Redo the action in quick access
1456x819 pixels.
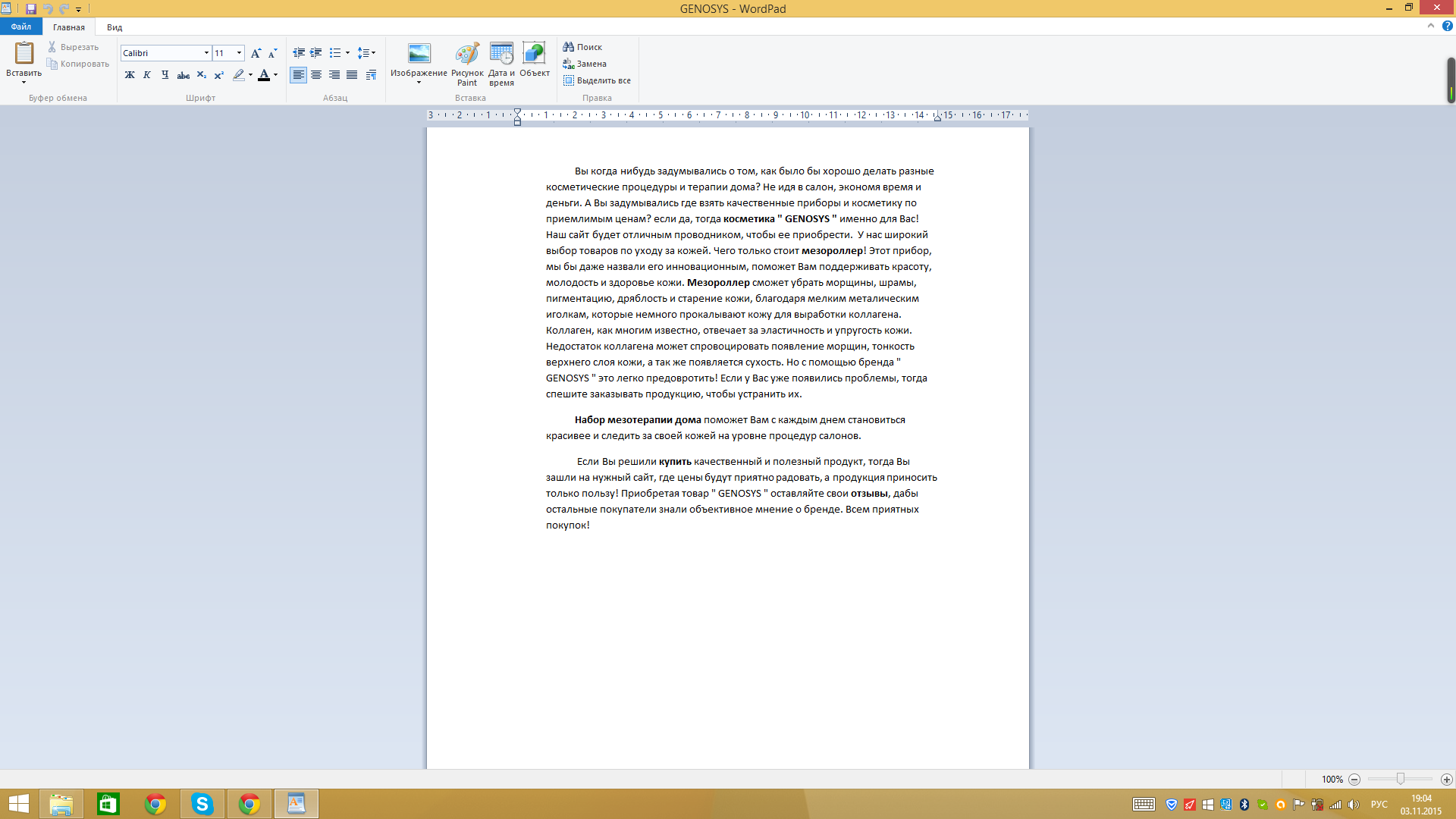coord(64,9)
